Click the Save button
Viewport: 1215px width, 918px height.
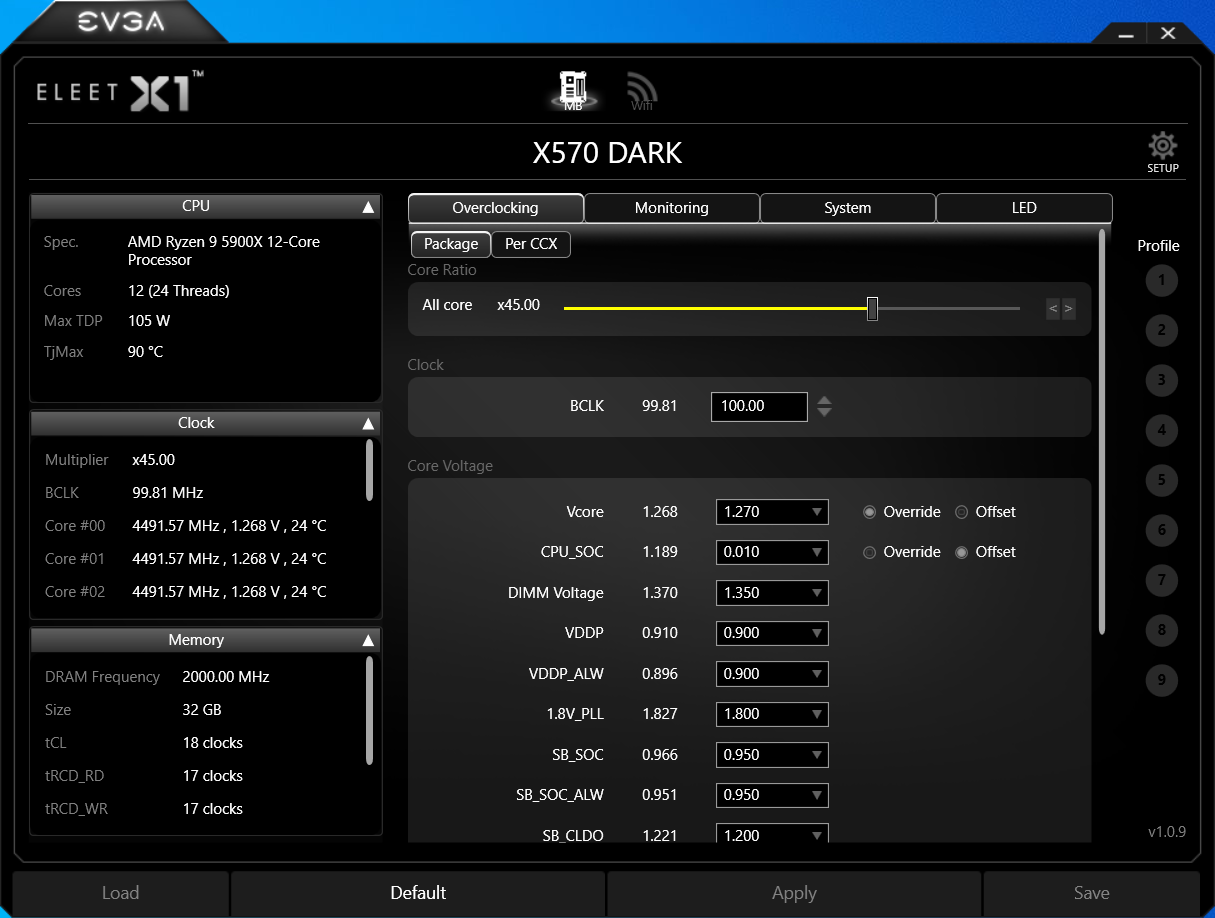point(1092,893)
